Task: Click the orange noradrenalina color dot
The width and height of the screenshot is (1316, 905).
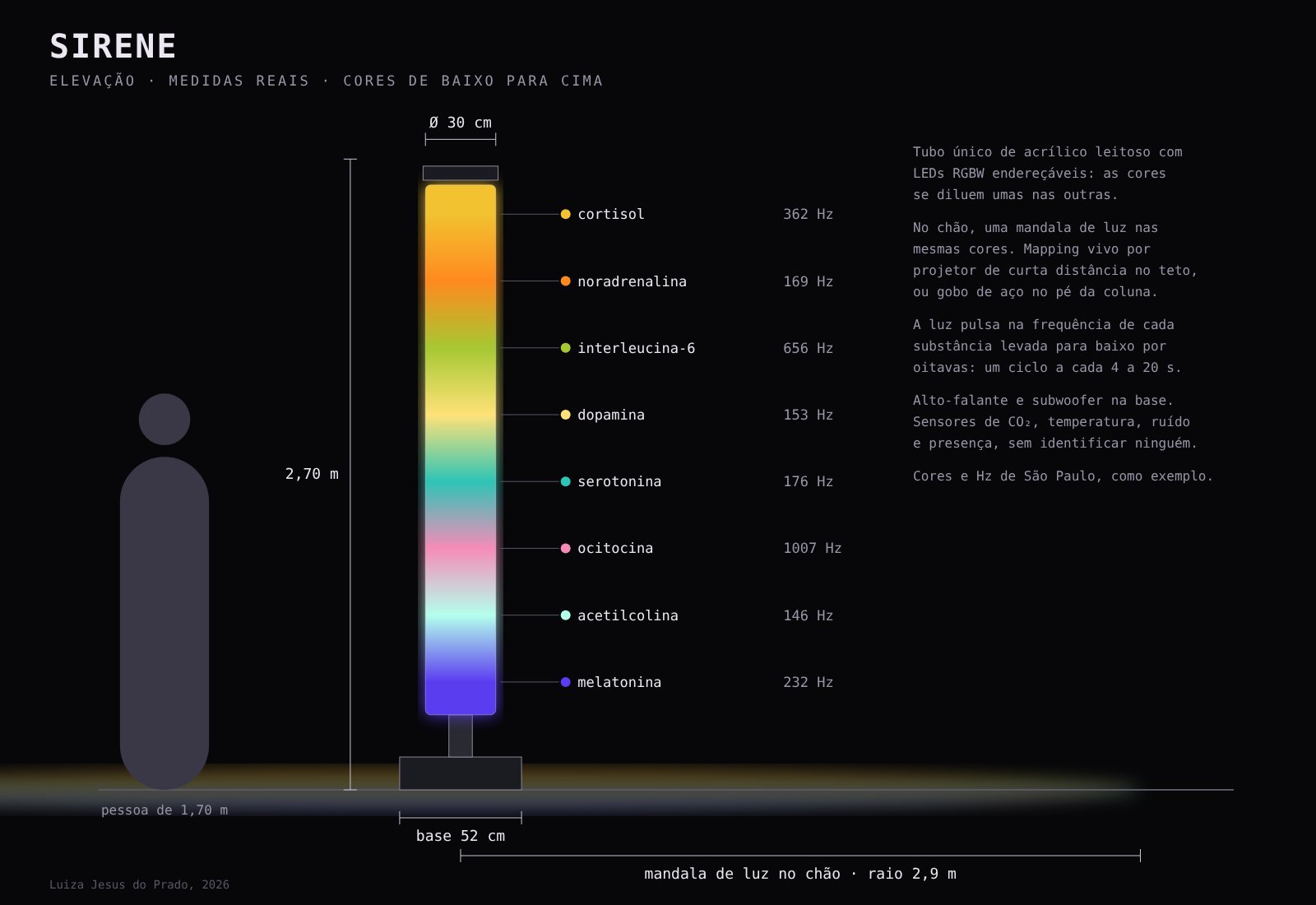Action: (565, 281)
